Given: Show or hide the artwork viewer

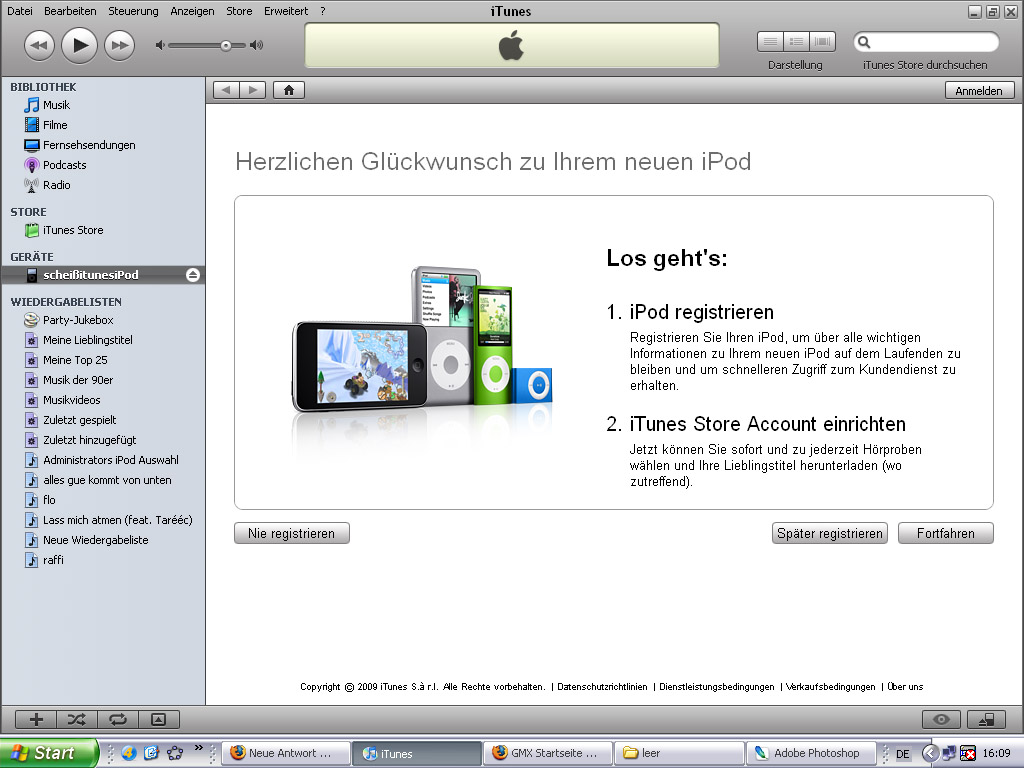Looking at the screenshot, I should tap(158, 720).
